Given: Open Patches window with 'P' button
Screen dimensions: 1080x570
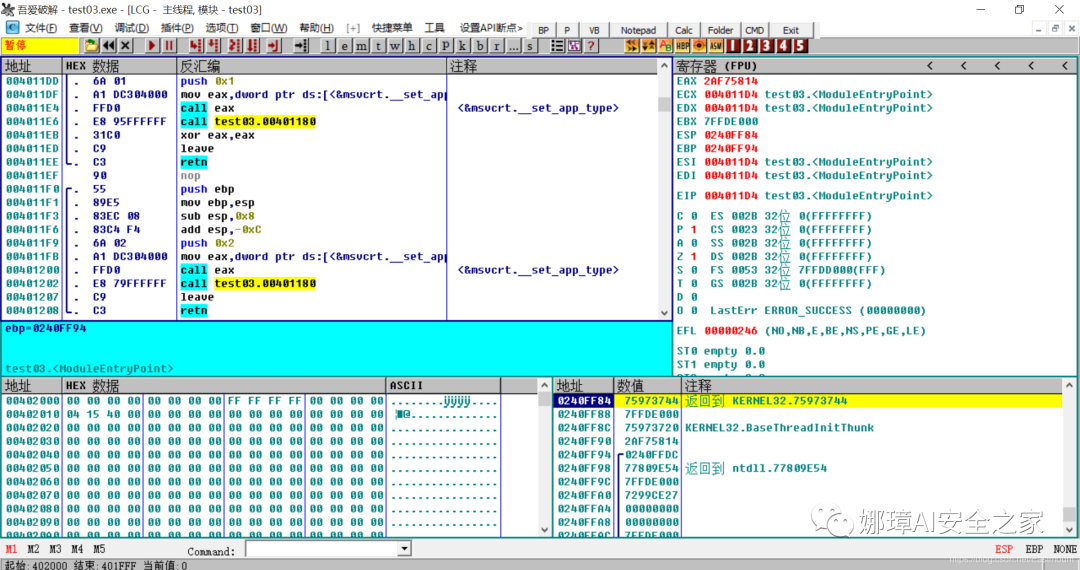Looking at the screenshot, I should [x=446, y=45].
